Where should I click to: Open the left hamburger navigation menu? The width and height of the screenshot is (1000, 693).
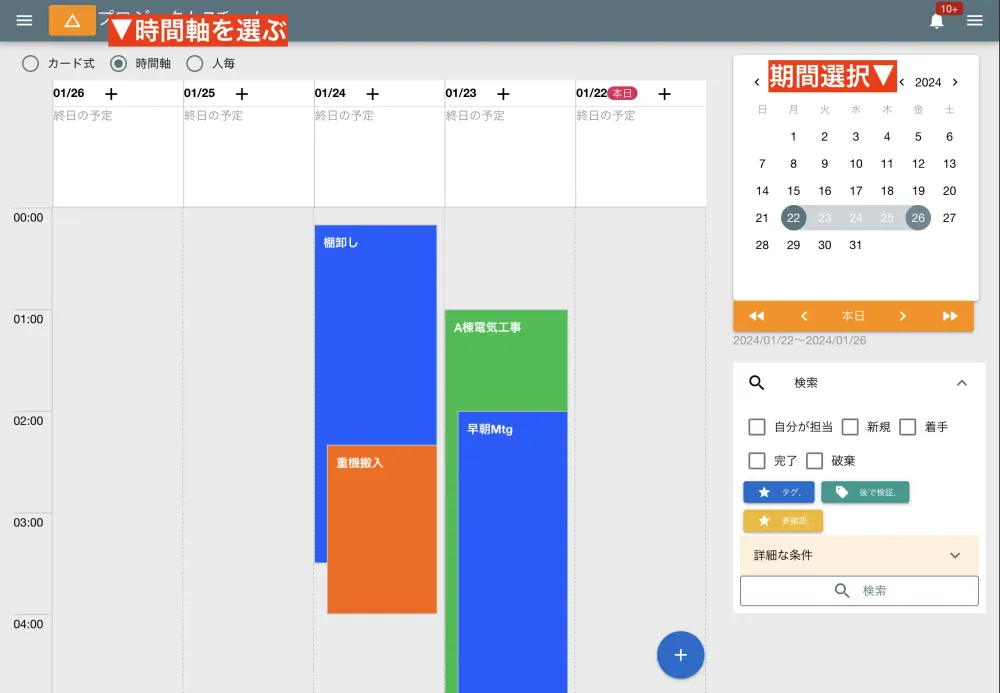pos(23,19)
